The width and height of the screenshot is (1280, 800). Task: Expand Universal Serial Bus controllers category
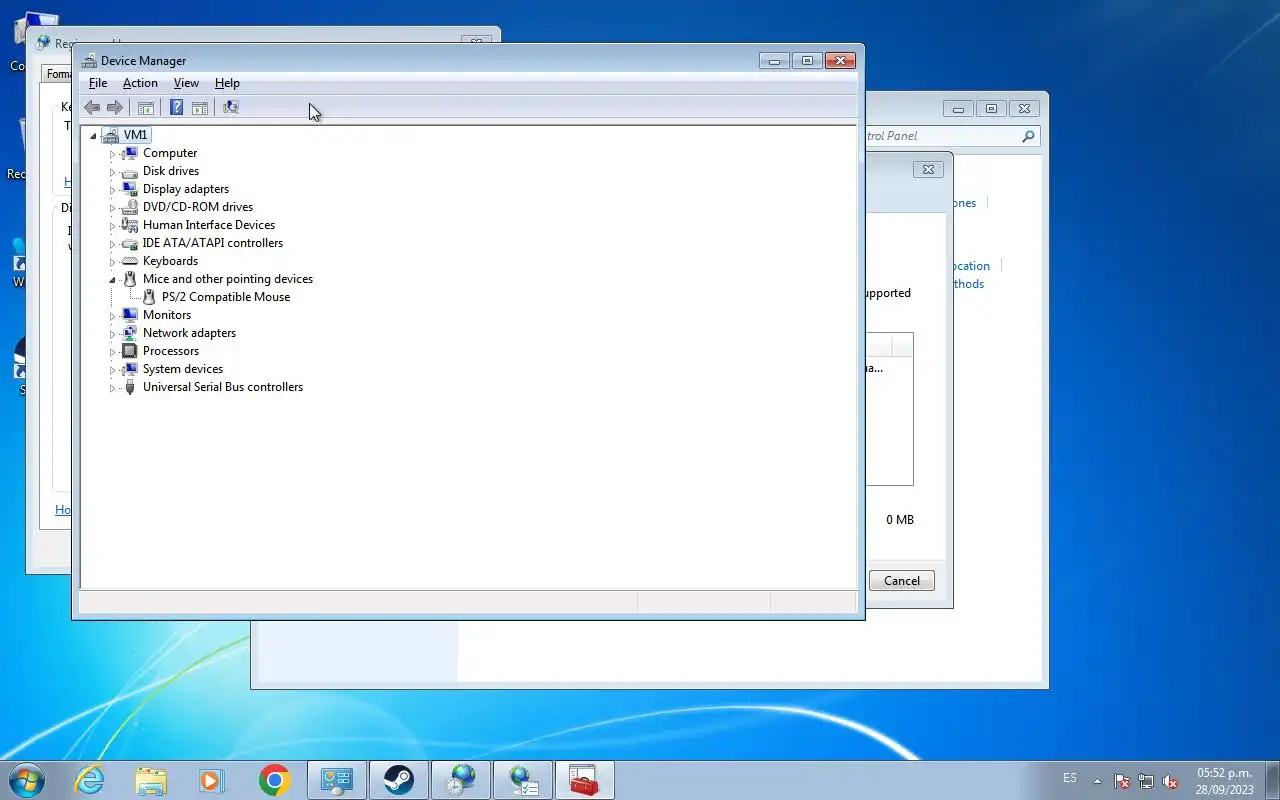(112, 388)
